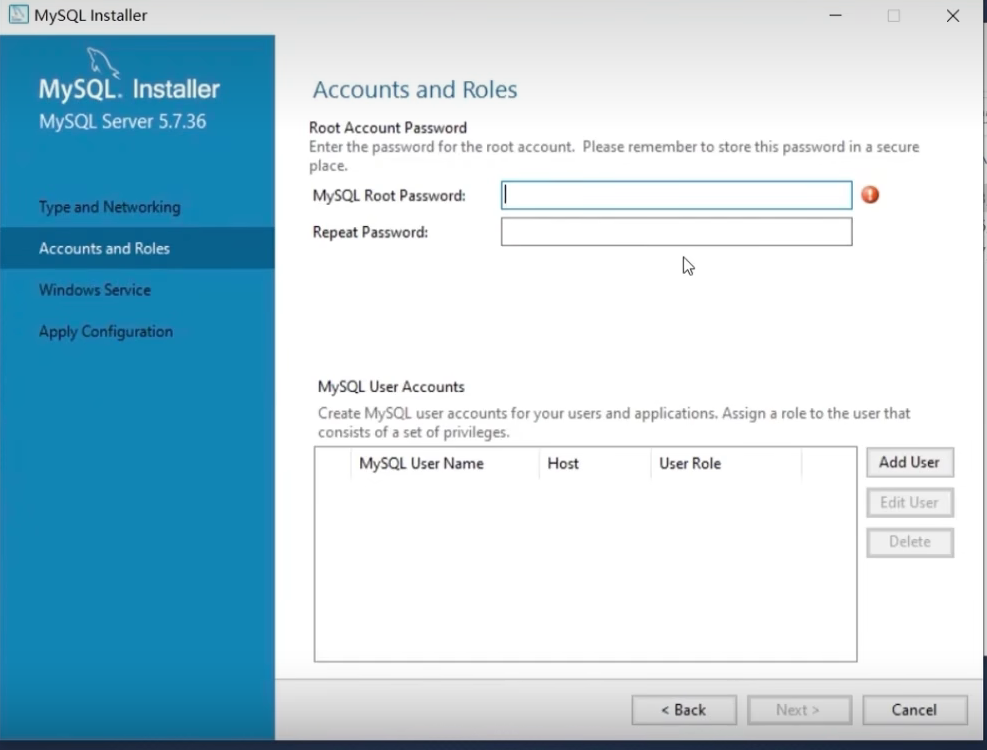The height and width of the screenshot is (750, 987).
Task: Click the Next button
Action: [799, 710]
